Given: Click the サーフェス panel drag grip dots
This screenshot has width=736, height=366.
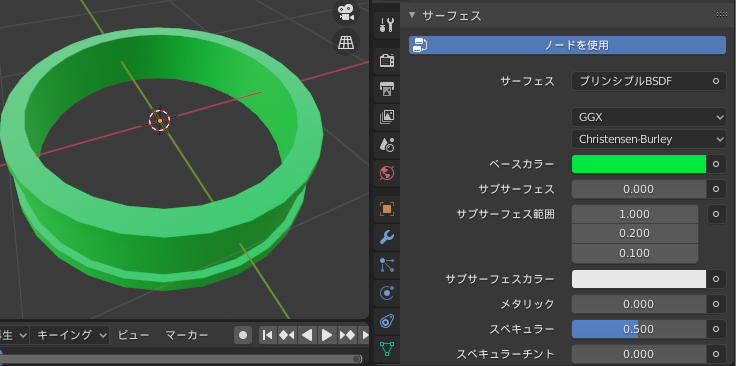Looking at the screenshot, I should (721, 15).
